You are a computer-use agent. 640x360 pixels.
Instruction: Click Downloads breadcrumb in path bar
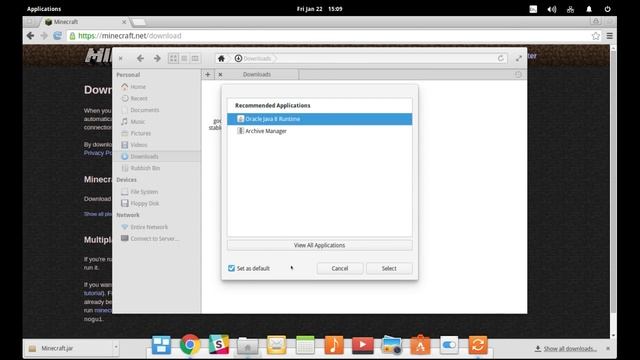click(x=253, y=58)
